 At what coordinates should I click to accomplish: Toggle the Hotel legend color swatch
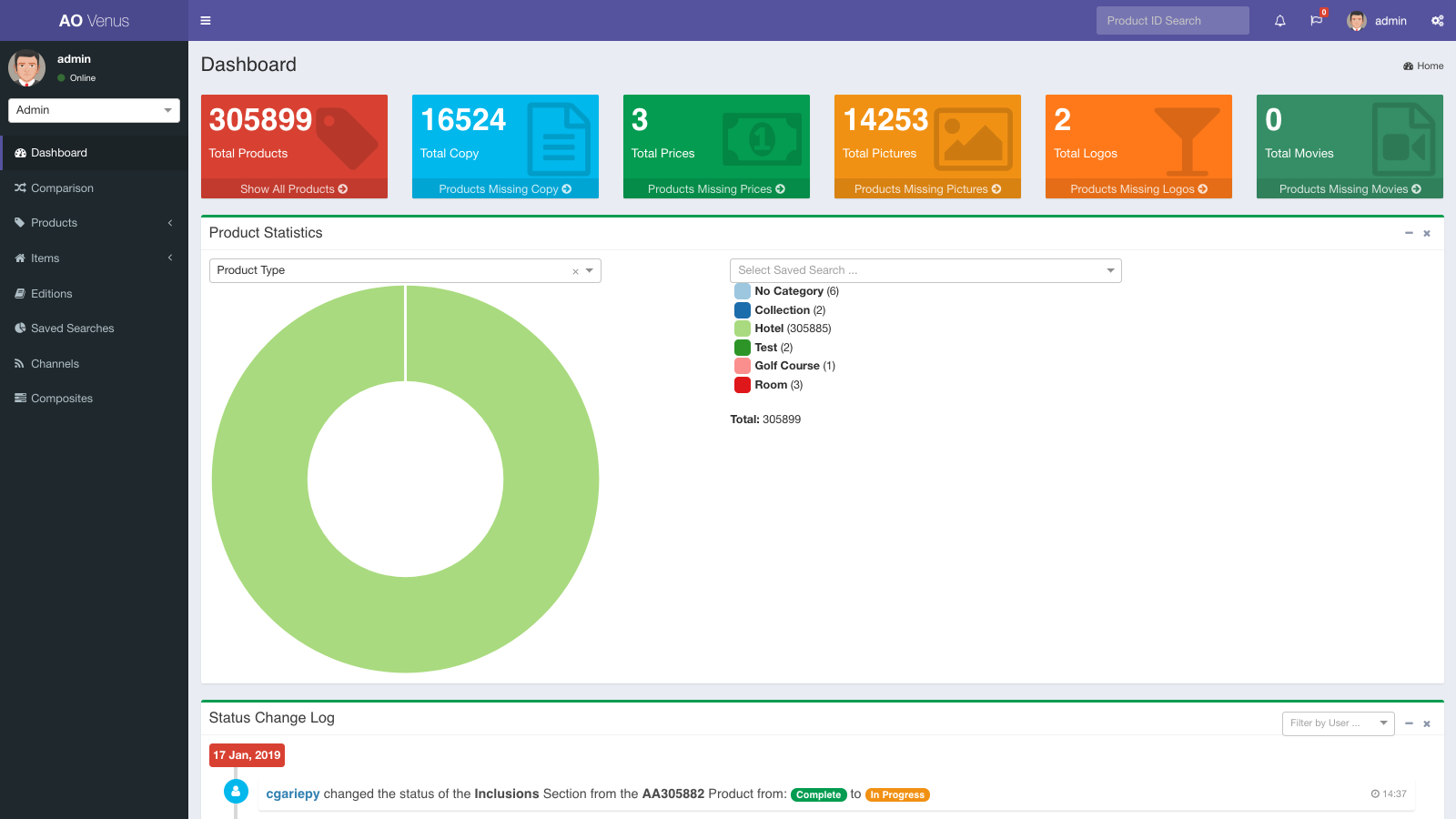pos(743,329)
